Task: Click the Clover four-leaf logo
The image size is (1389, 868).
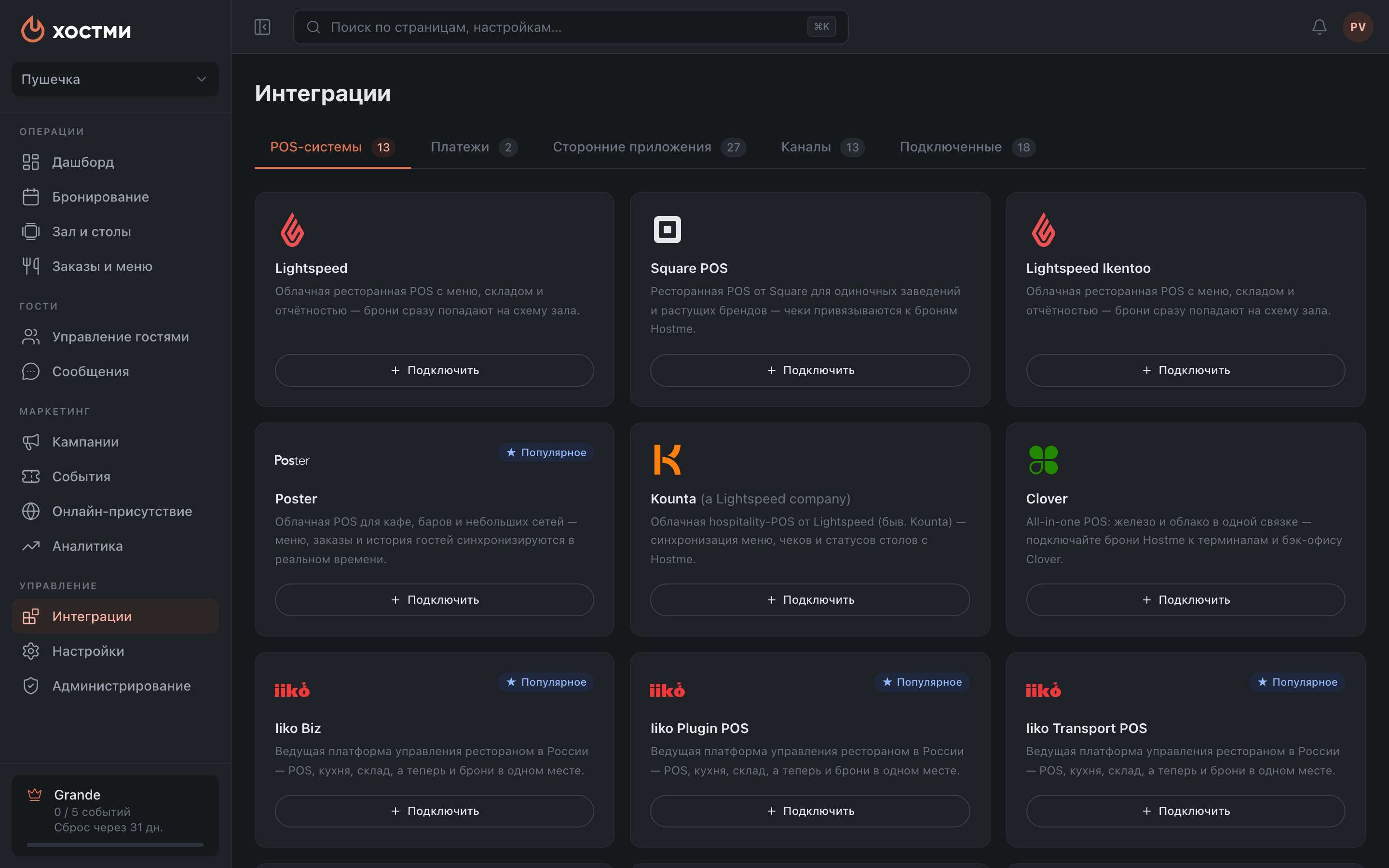Action: tap(1044, 460)
